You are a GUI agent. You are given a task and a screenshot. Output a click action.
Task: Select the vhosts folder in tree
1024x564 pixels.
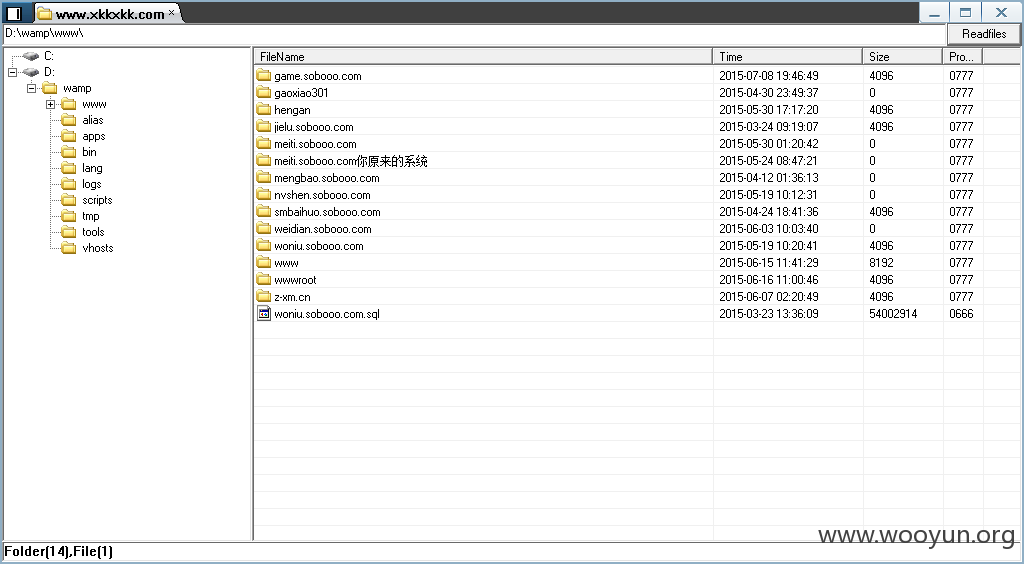click(x=98, y=248)
